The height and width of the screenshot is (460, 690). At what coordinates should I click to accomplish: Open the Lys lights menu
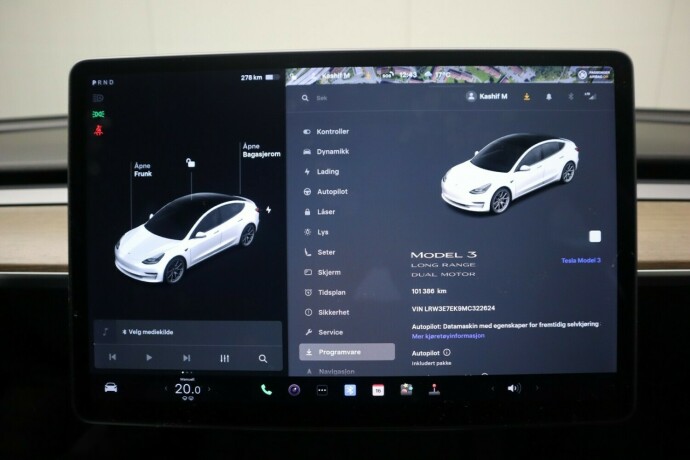[x=316, y=232]
